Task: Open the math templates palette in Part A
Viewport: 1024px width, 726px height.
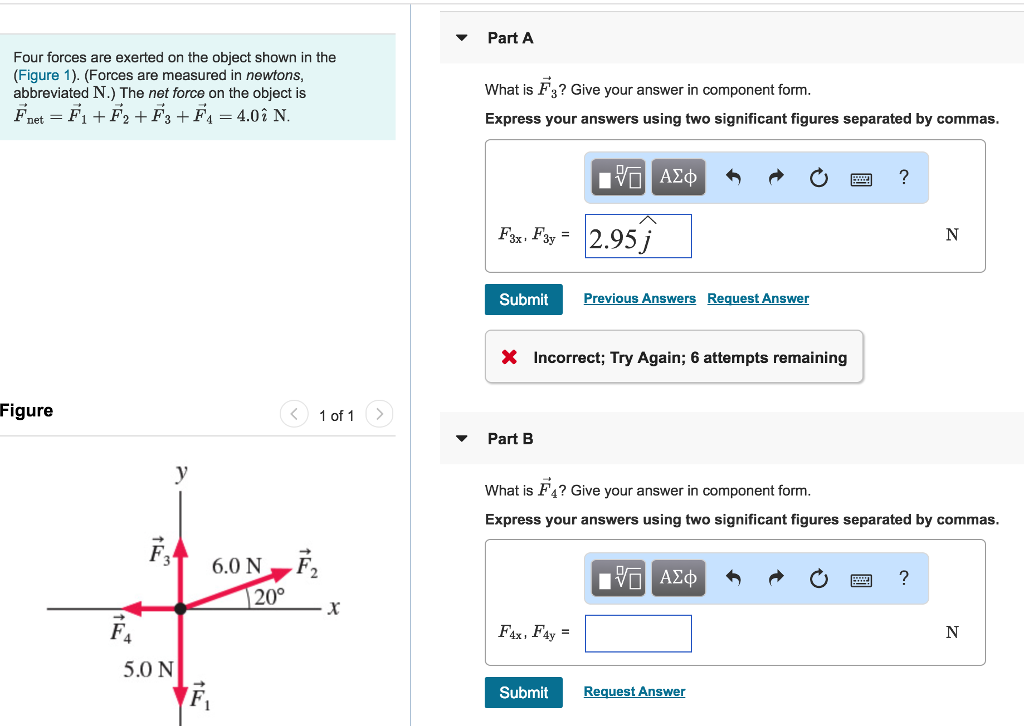Action: [617, 177]
